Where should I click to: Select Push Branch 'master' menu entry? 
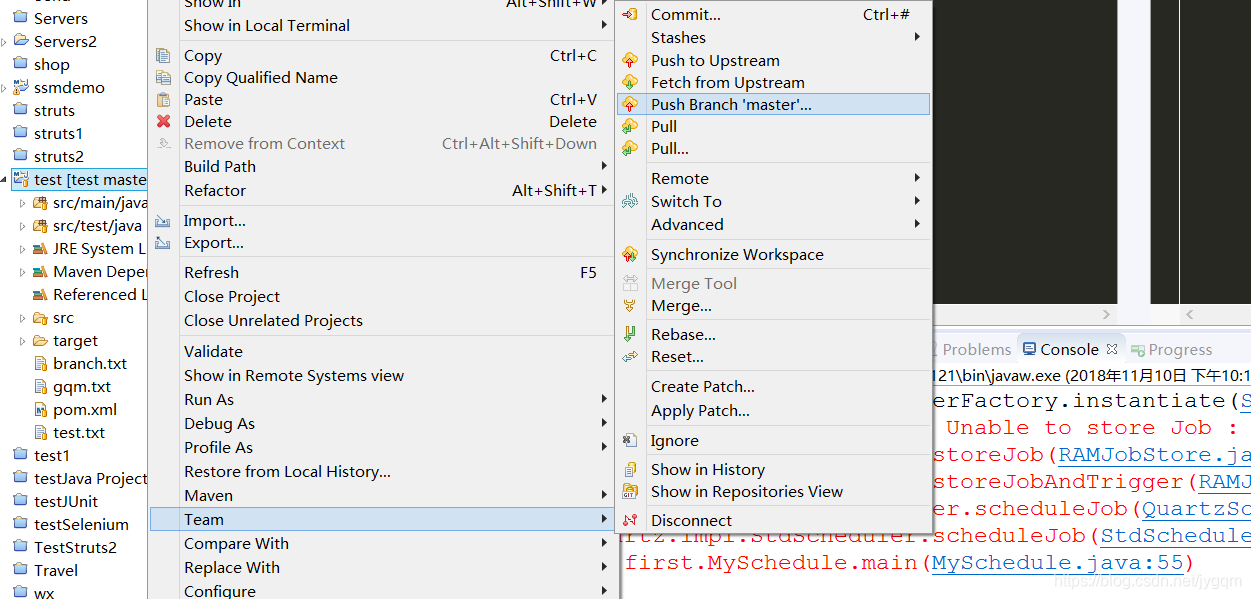773,104
